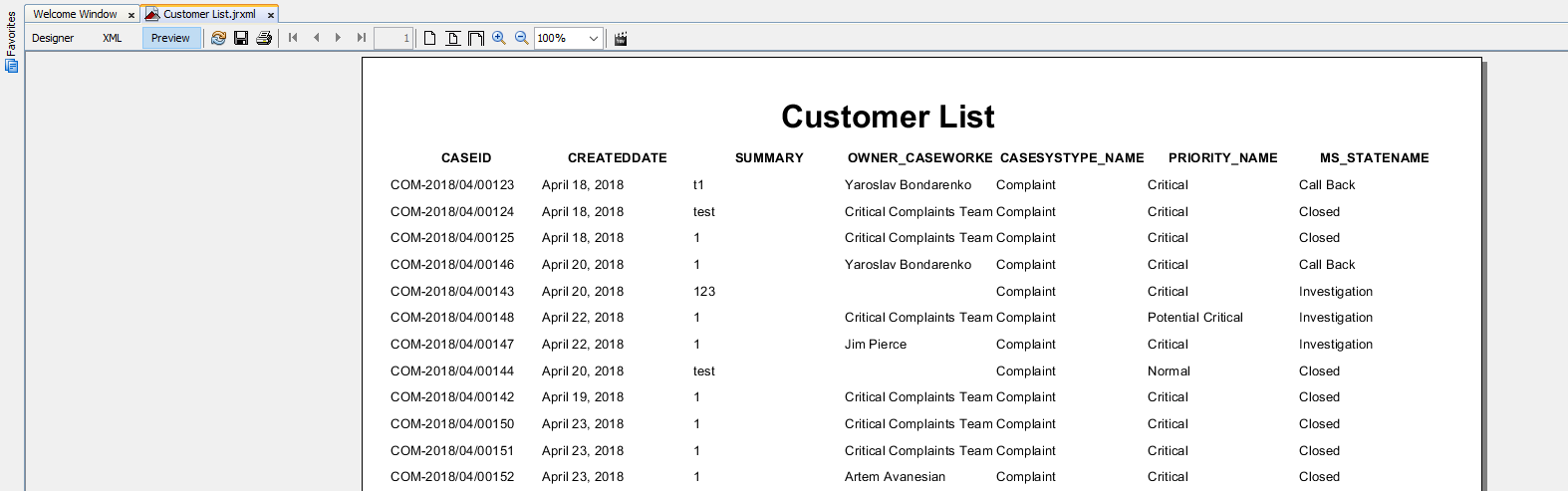Fit page width in preview

(476, 38)
